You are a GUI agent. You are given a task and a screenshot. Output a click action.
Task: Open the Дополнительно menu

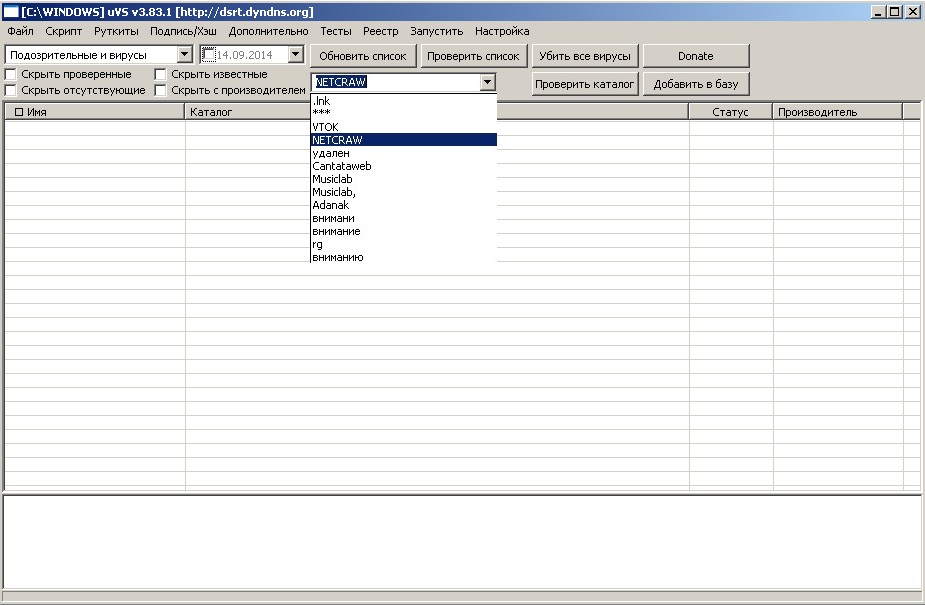(268, 31)
